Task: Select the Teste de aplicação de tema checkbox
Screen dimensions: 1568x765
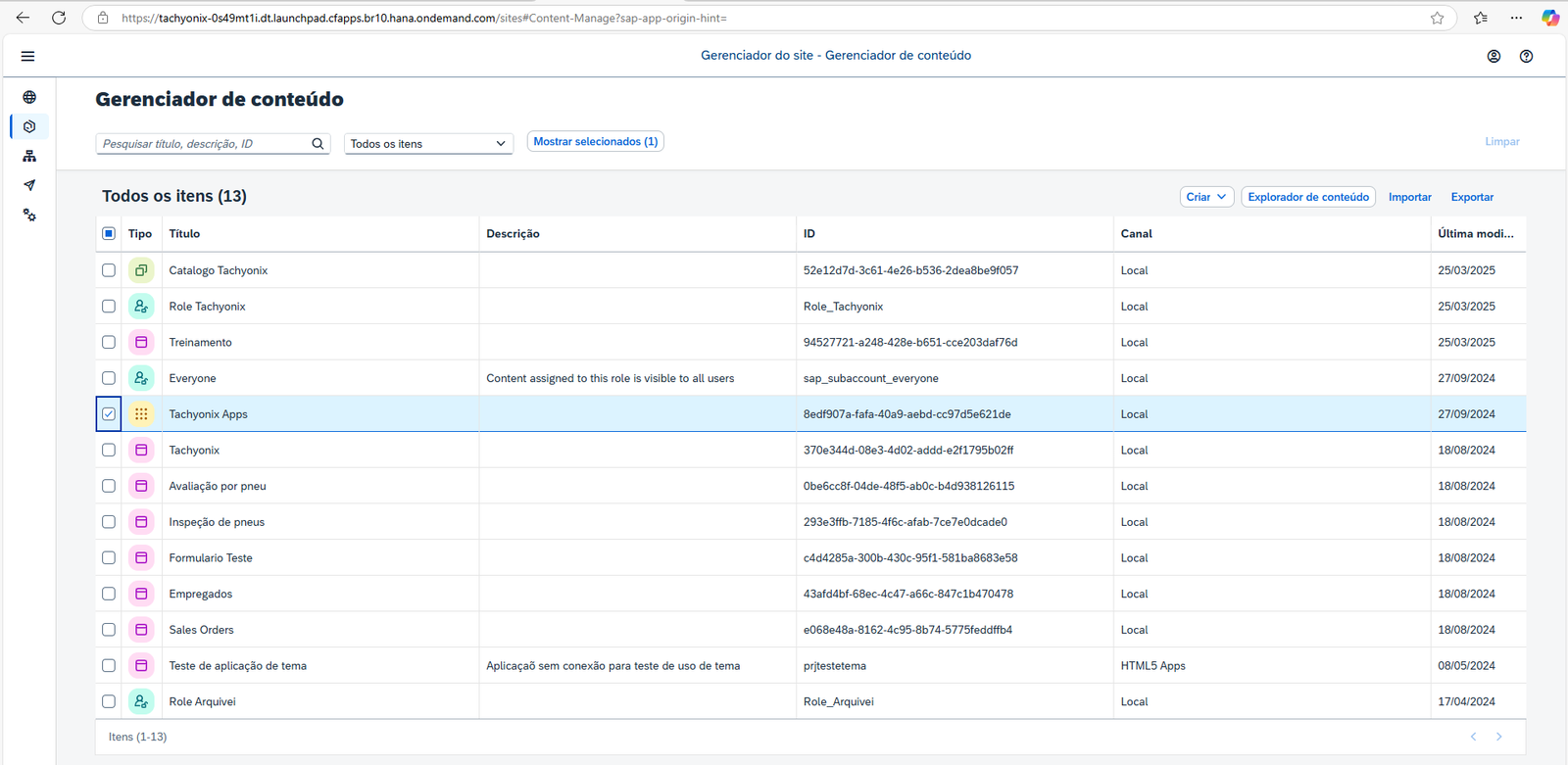Action: point(109,665)
